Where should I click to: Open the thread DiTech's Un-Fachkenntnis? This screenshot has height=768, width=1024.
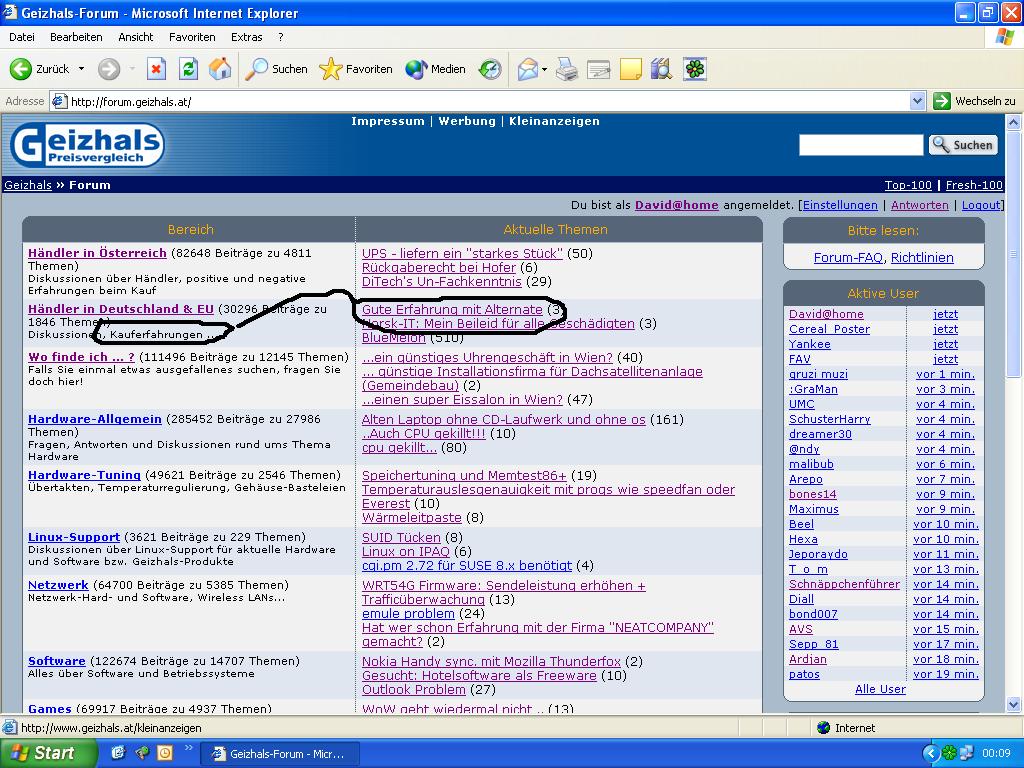[x=441, y=281]
